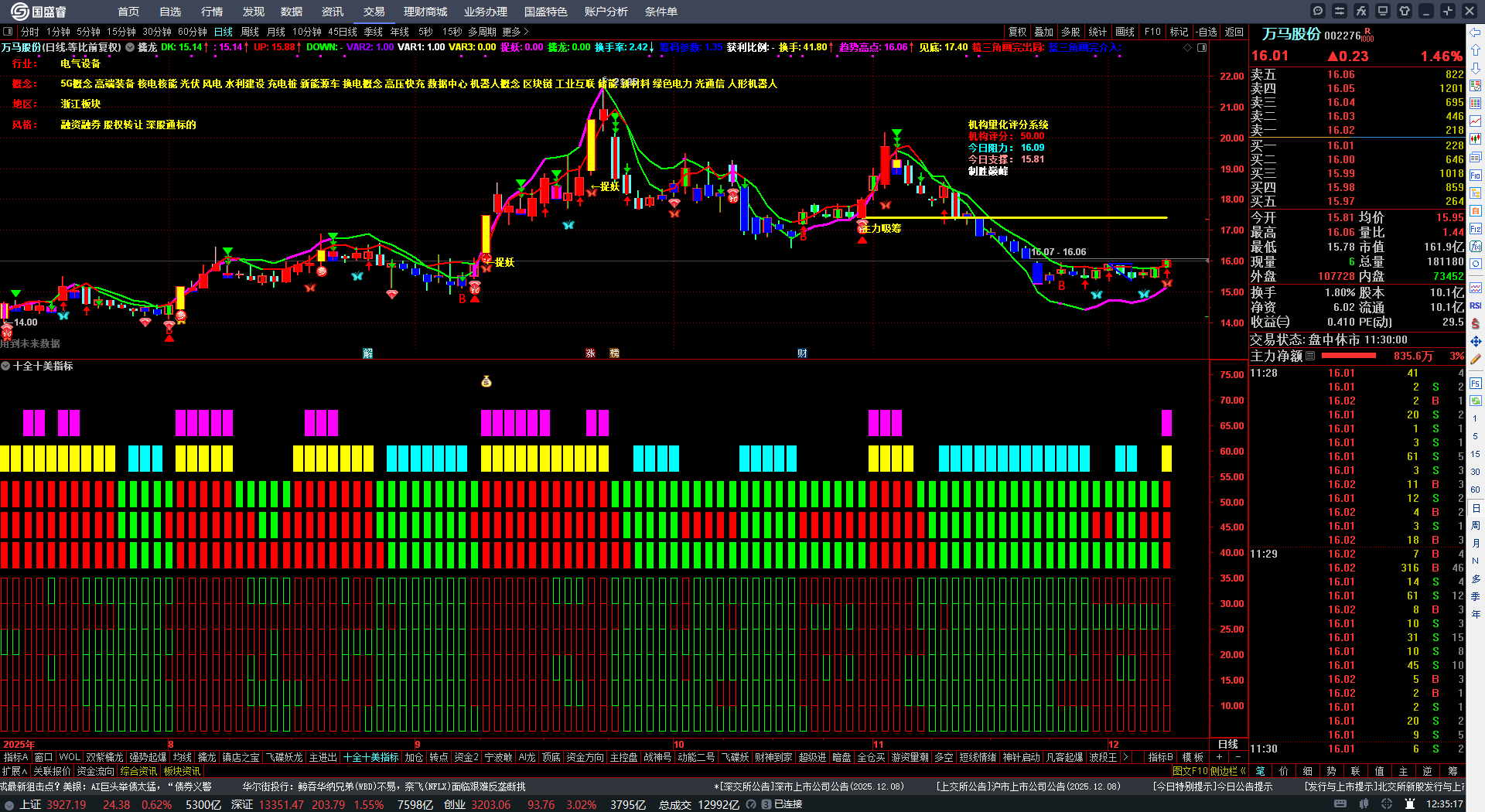Toggle the diamond marker at chart top right
This screenshot has height=812, width=1485.
coord(1188,47)
